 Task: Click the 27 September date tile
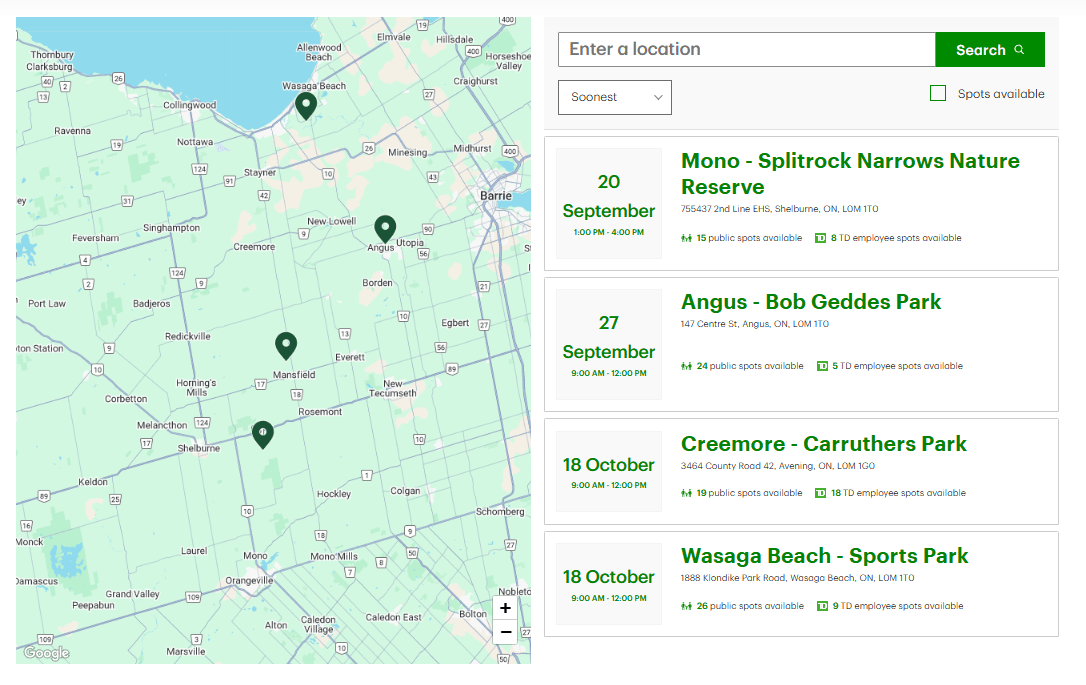click(608, 345)
